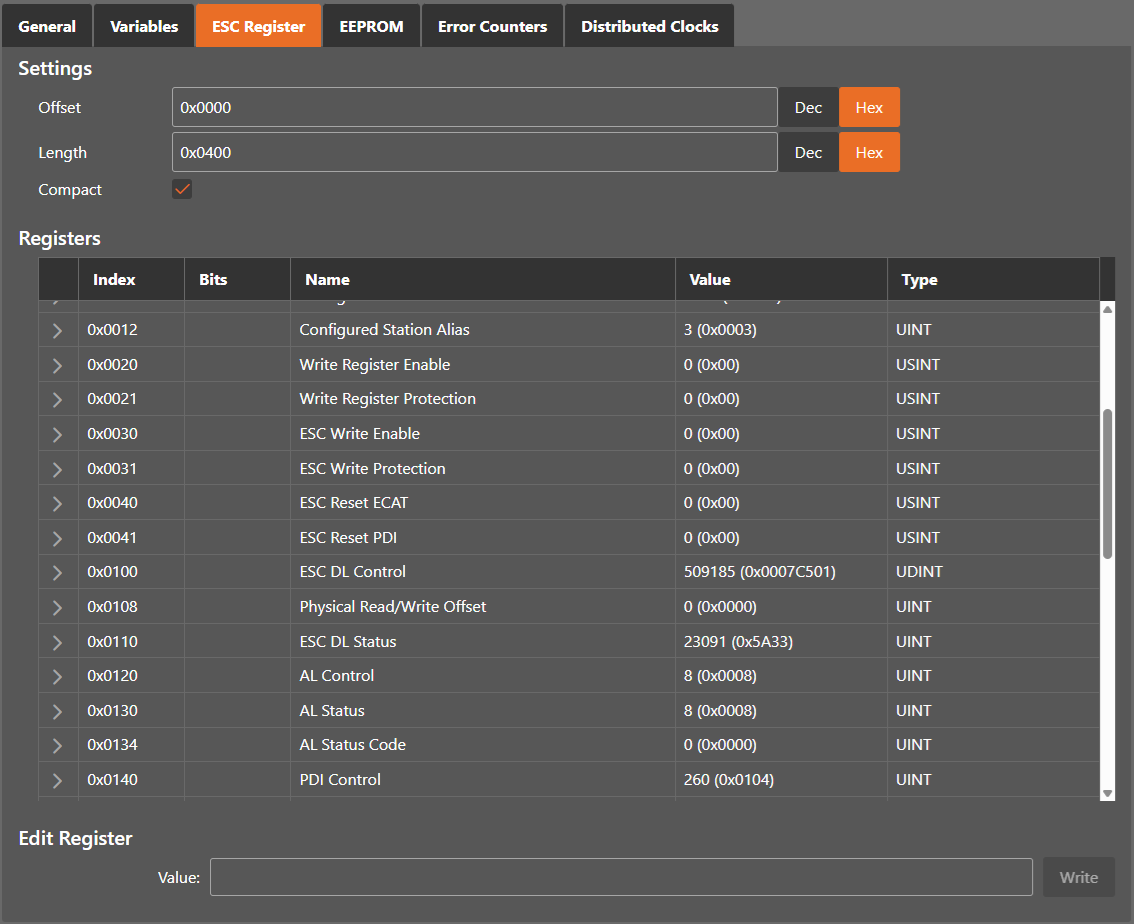Image resolution: width=1134 pixels, height=924 pixels.
Task: Select the 'ESC DL Status' name cell
Action: pyautogui.click(x=482, y=641)
